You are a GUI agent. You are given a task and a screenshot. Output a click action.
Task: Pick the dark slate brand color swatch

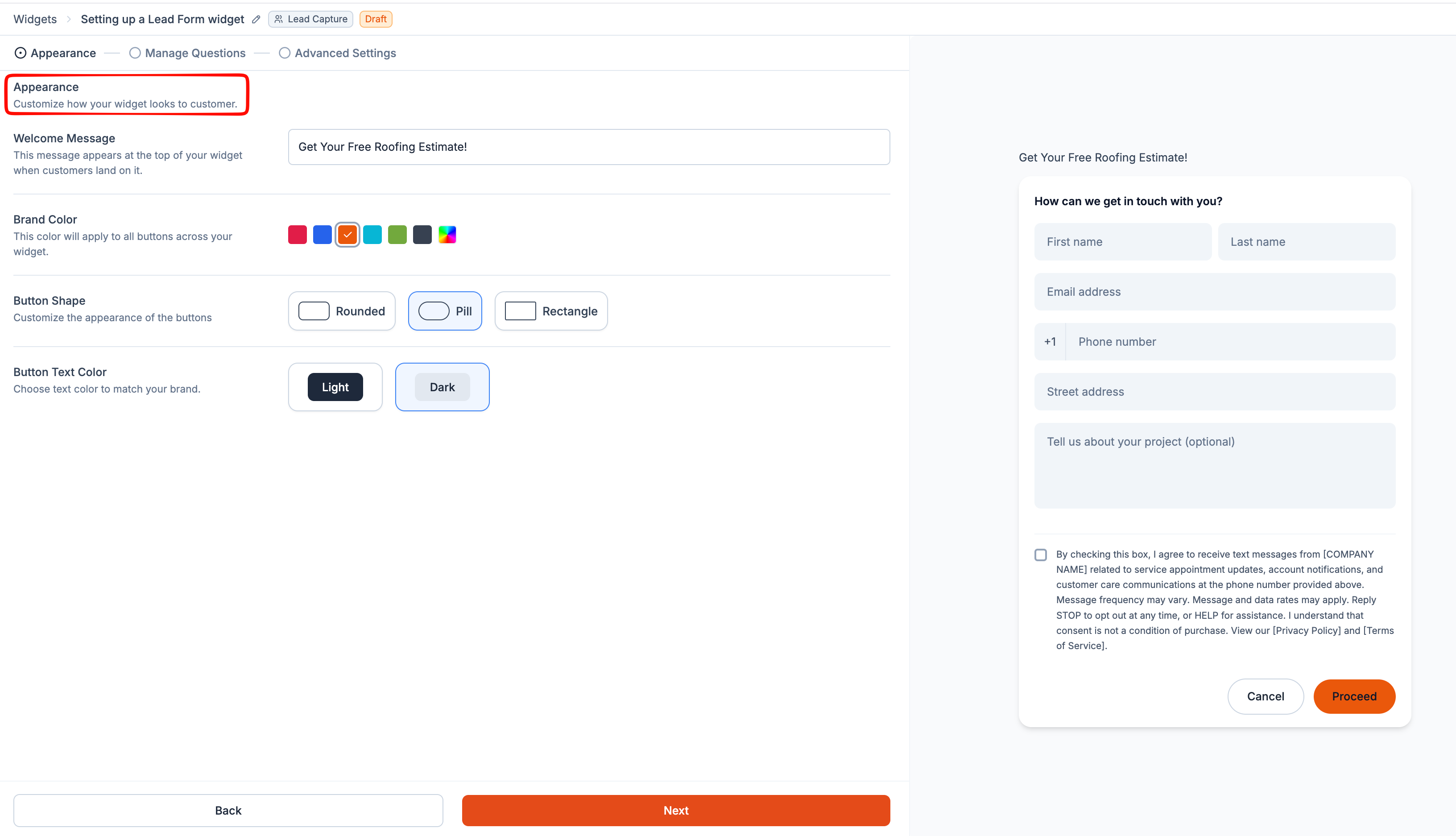click(422, 235)
